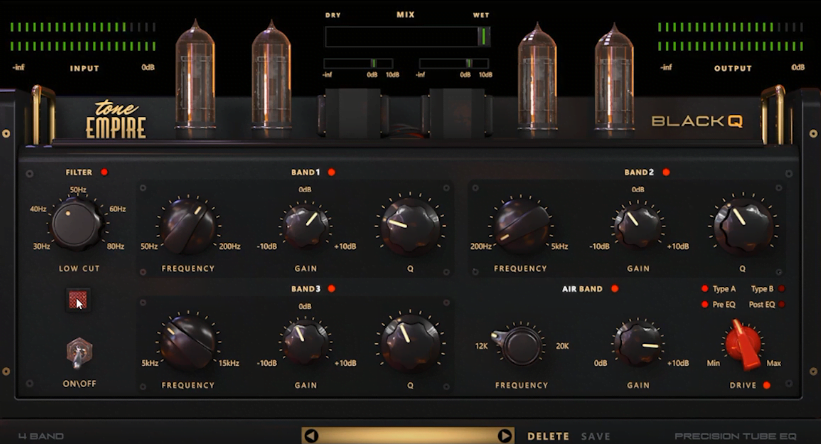The height and width of the screenshot is (444, 821).
Task: Click the Air Band Frequency selector knob
Action: click(520, 345)
